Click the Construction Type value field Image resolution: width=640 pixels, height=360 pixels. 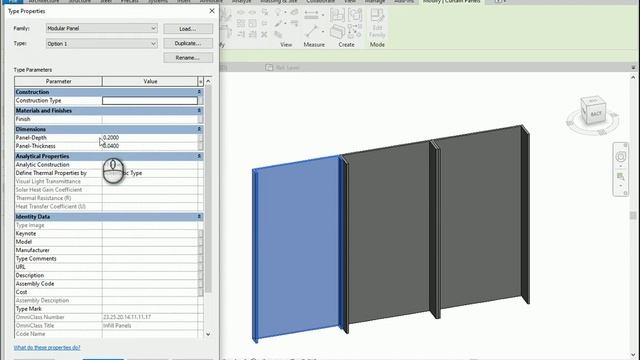(x=150, y=100)
